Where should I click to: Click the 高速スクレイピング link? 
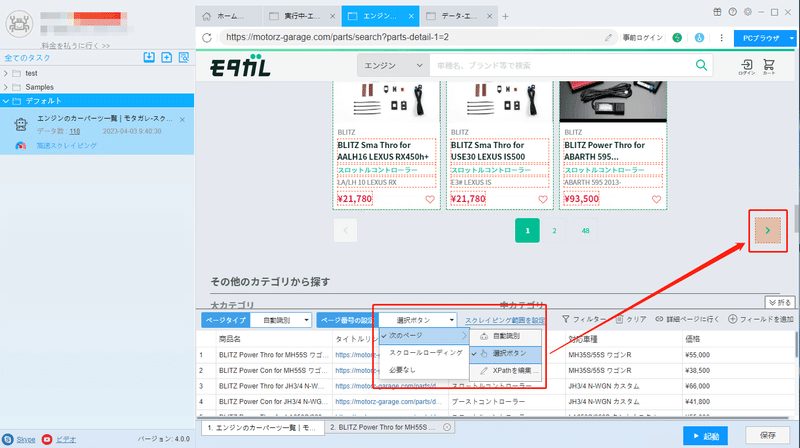(x=66, y=146)
